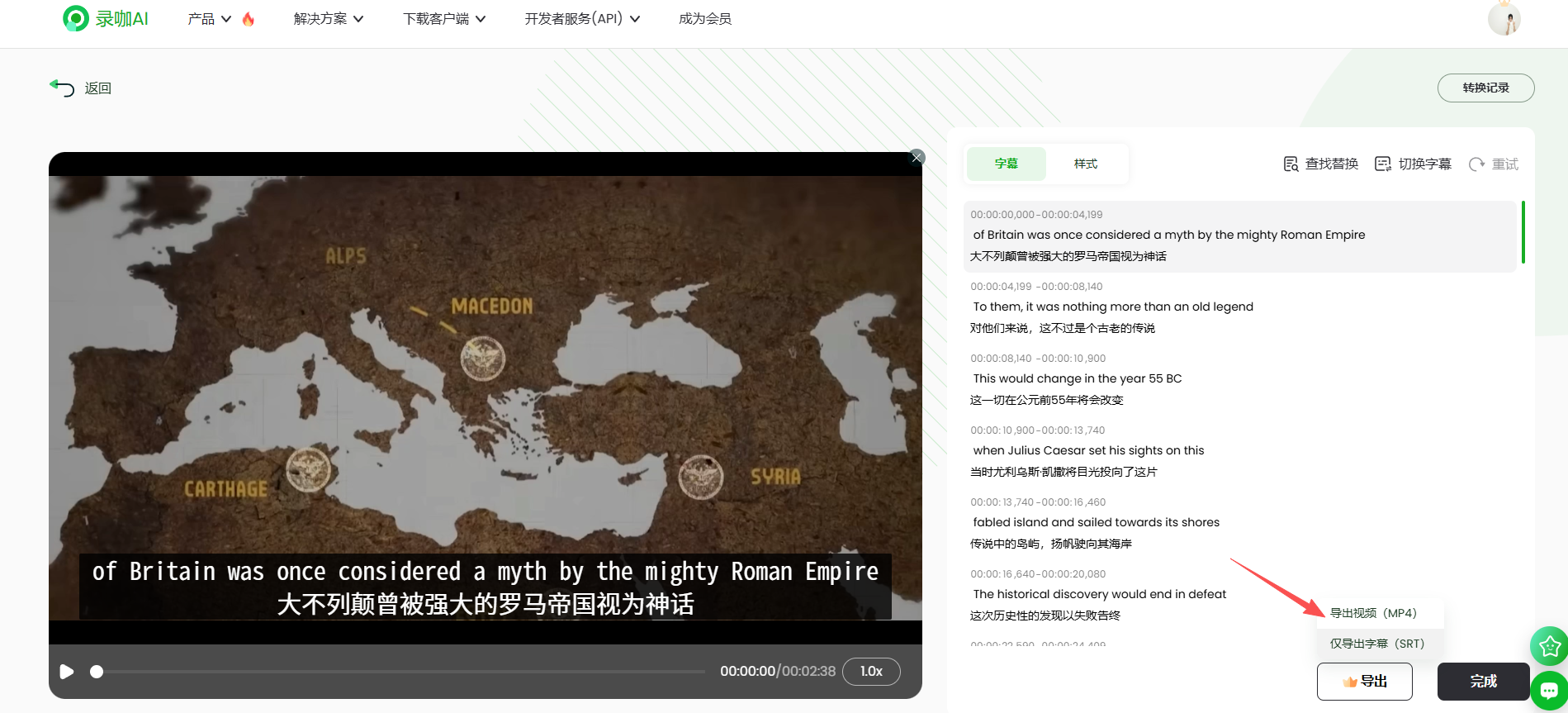Click the 重试 retry icon
1568x713 pixels.
click(x=1476, y=164)
